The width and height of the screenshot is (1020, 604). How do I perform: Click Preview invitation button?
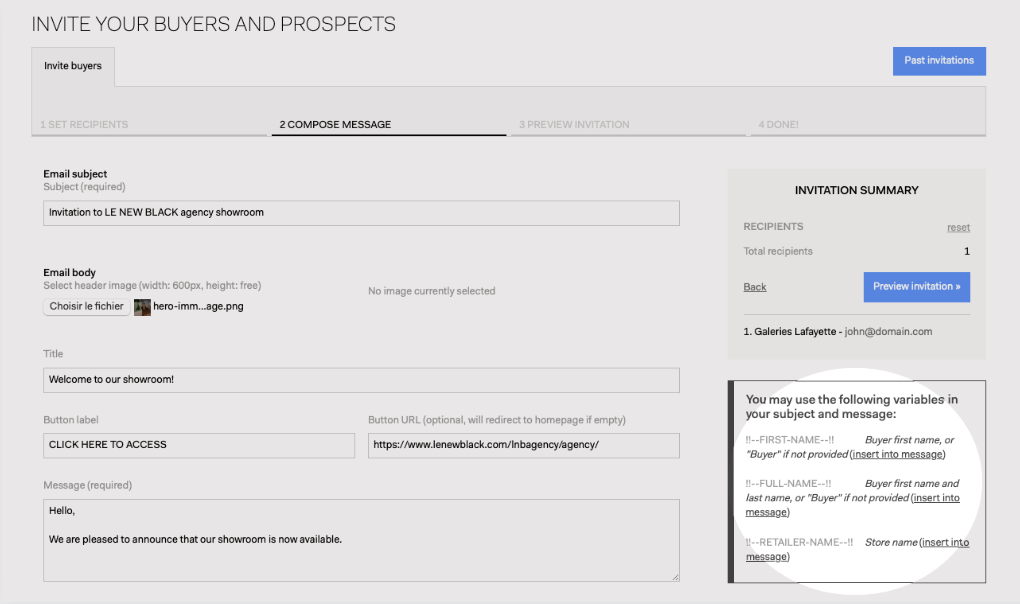917,287
